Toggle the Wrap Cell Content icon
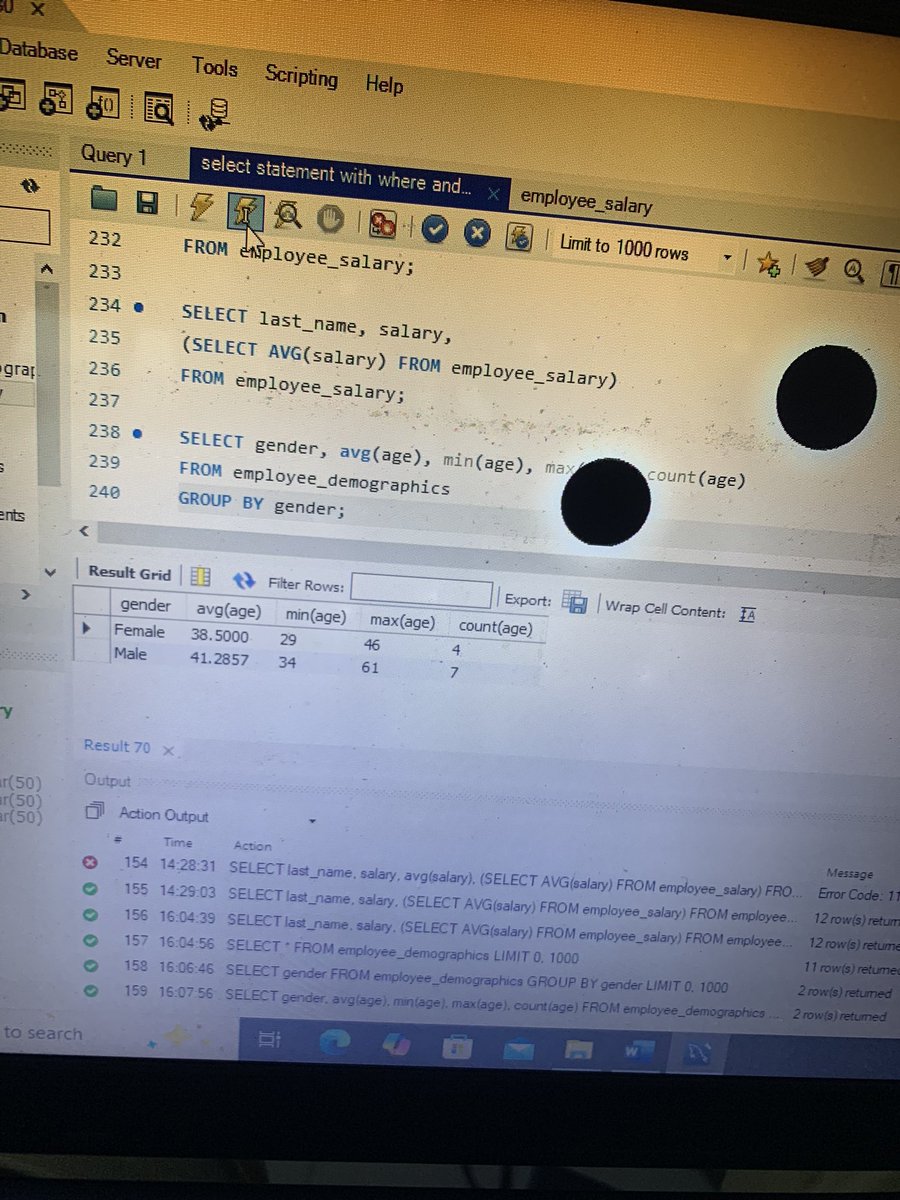The width and height of the screenshot is (900, 1200). click(747, 614)
